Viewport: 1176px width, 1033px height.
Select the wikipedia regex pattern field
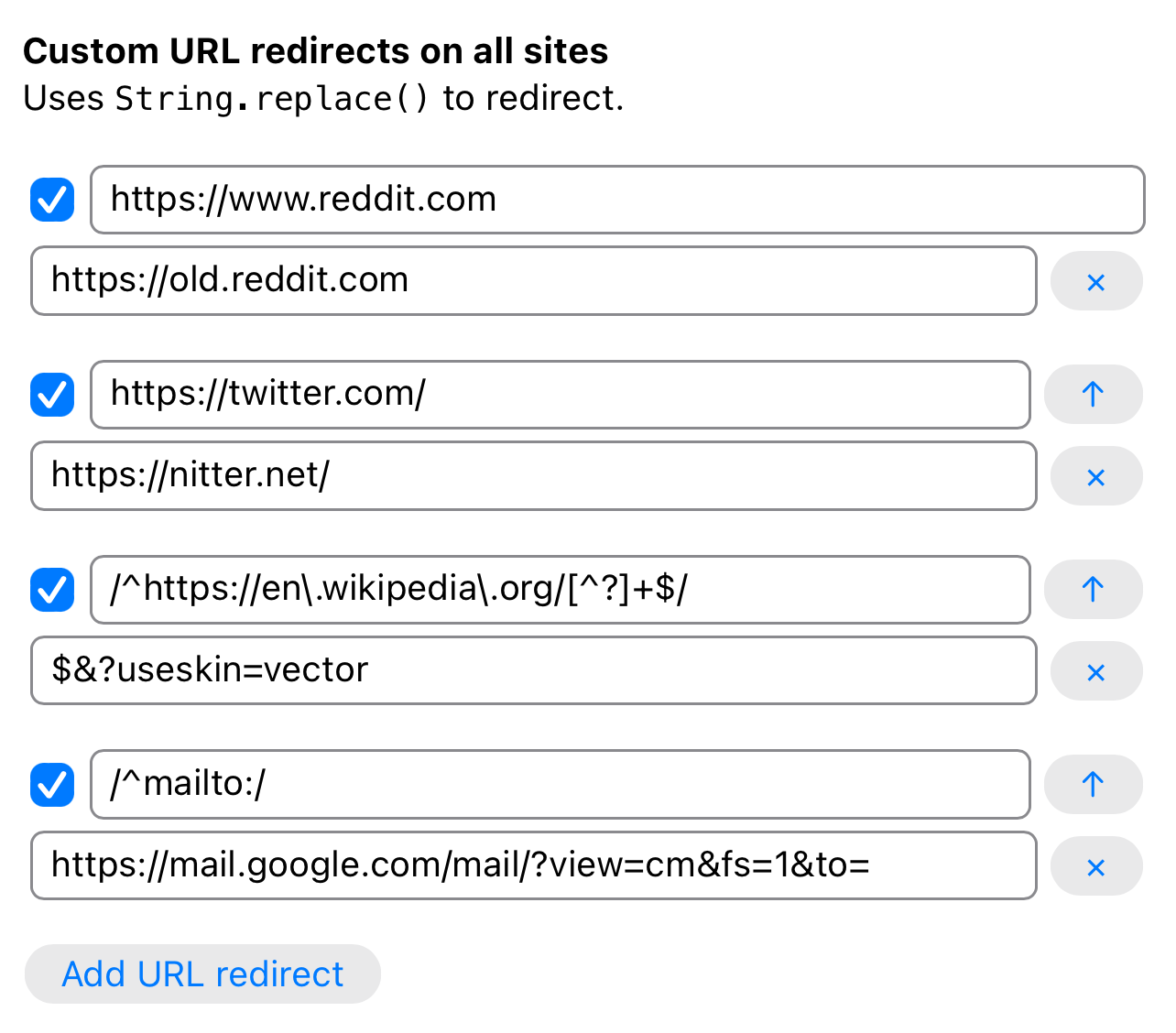coord(560,590)
